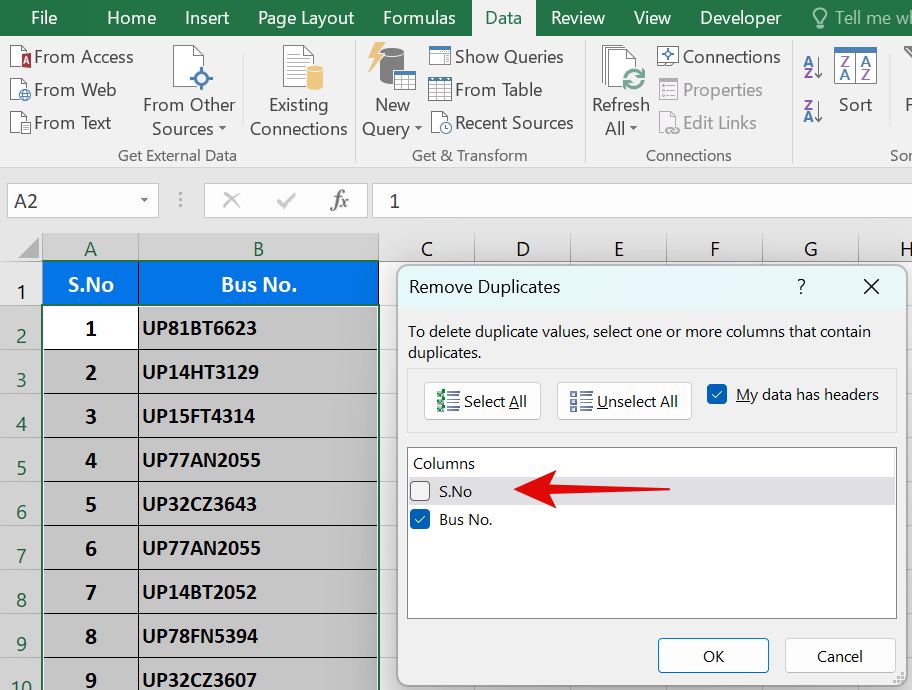Select column D header
The image size is (912, 690).
tap(522, 248)
